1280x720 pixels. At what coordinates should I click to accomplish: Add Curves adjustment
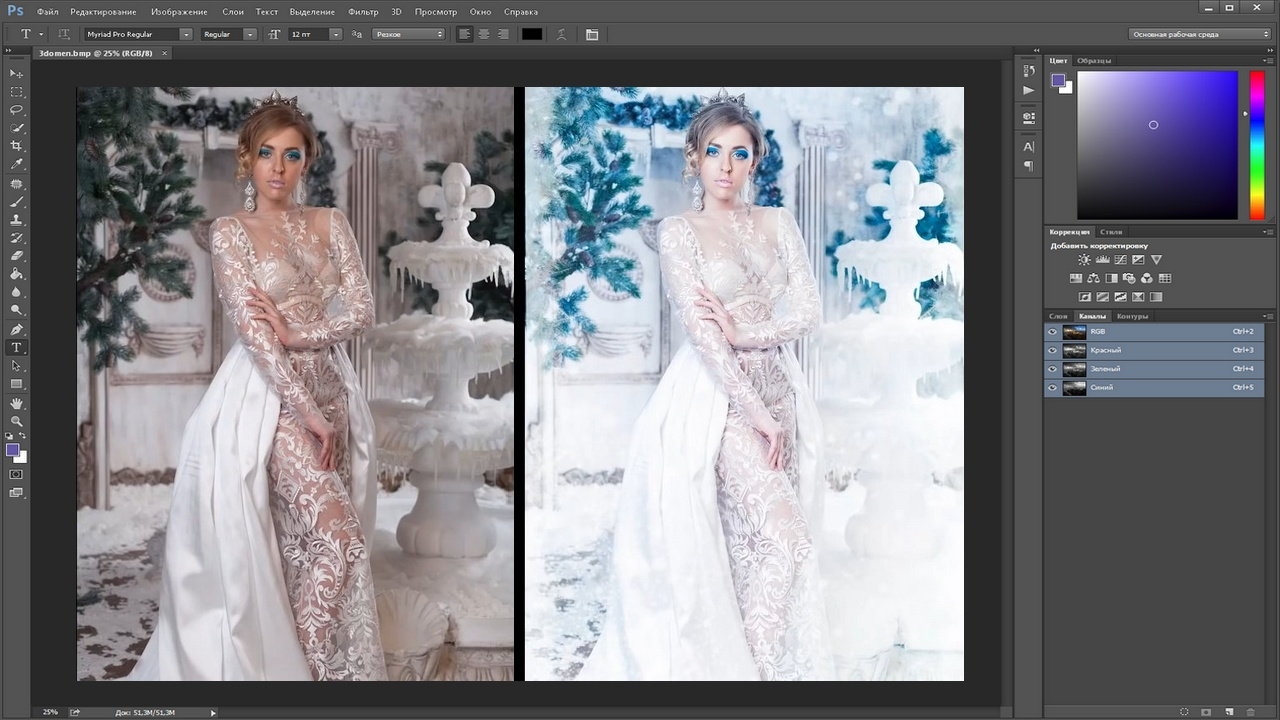tap(1120, 260)
